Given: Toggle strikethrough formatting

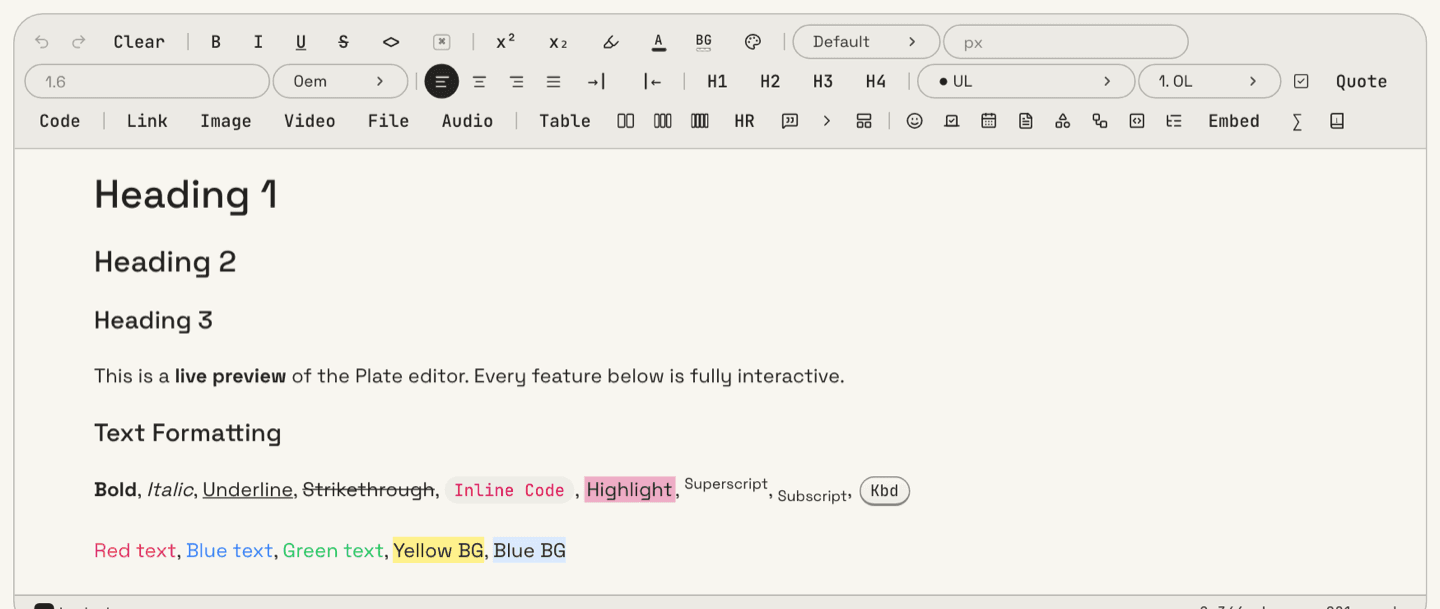Looking at the screenshot, I should coord(343,42).
